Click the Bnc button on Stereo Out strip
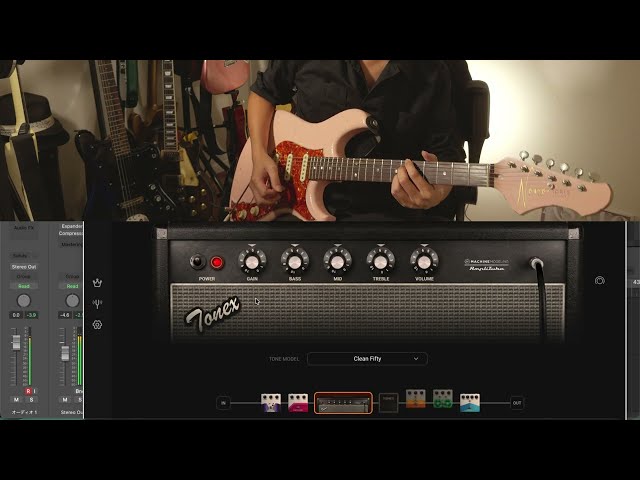The image size is (640, 480). 79,391
